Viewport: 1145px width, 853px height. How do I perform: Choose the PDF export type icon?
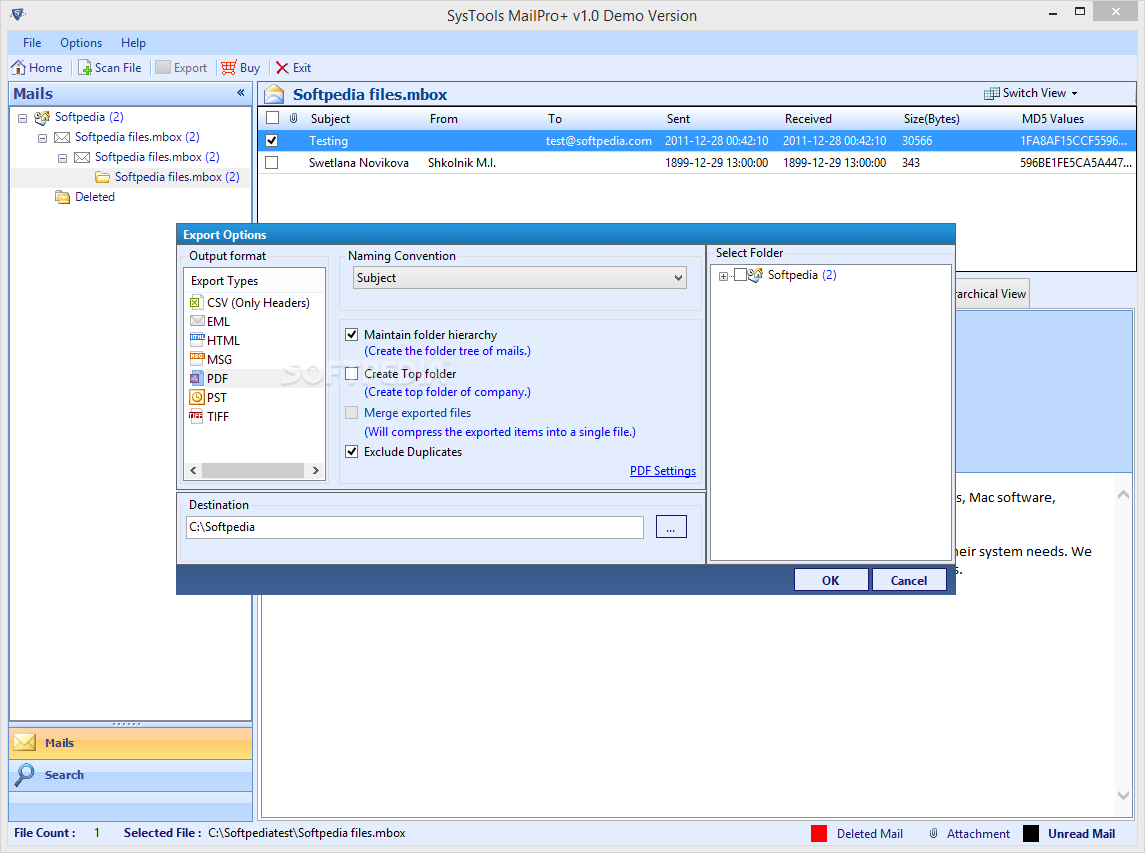[x=196, y=378]
